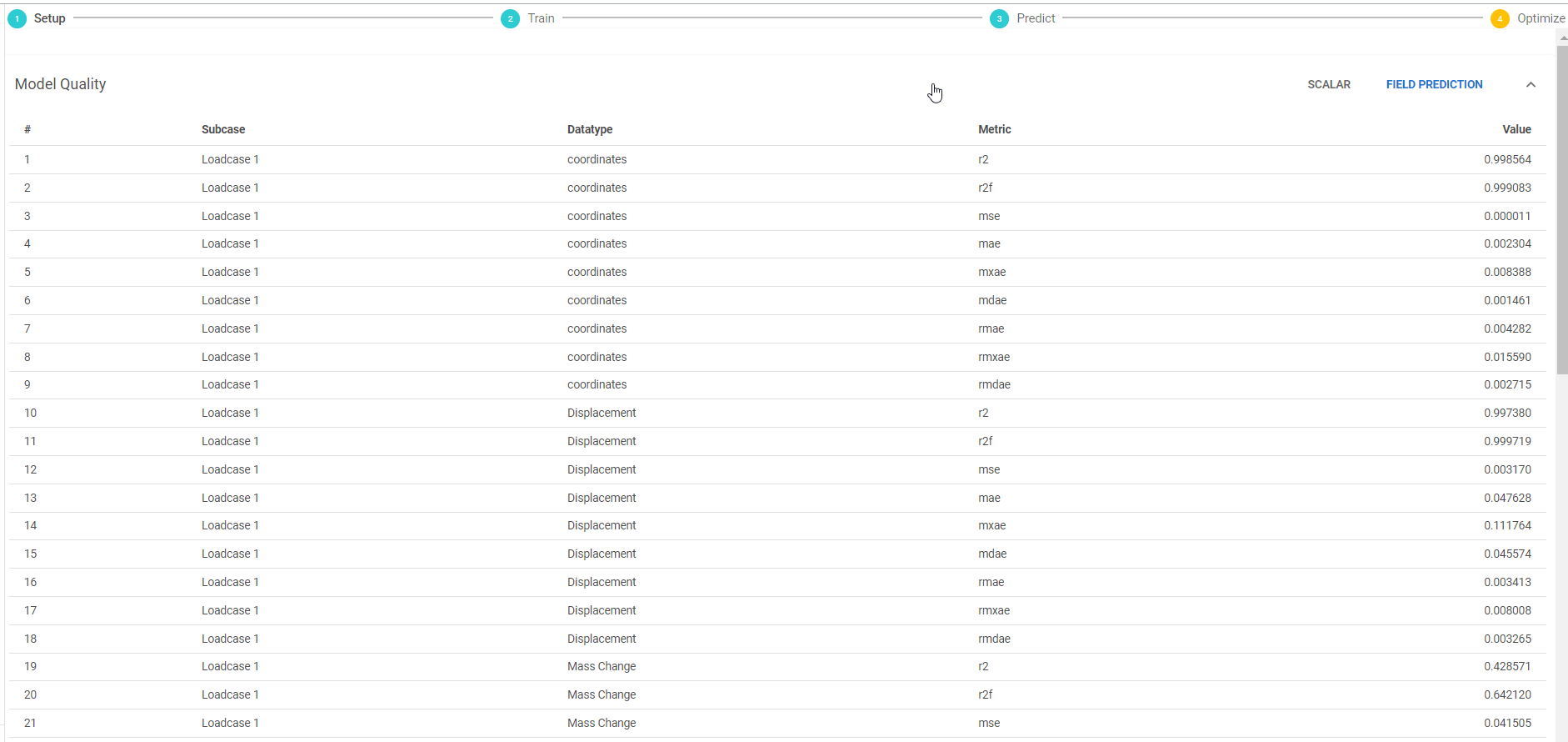Click value 0.003170 for Displacement mse
The image size is (1568, 742).
(1507, 469)
